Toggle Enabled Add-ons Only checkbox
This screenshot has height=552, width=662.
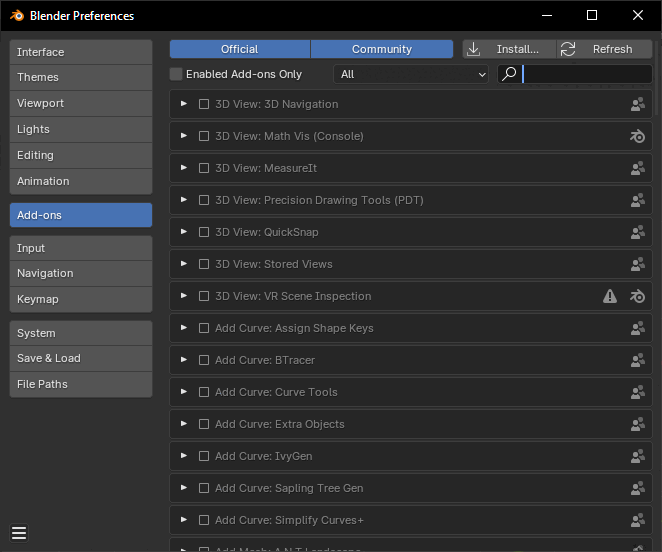[x=176, y=74]
